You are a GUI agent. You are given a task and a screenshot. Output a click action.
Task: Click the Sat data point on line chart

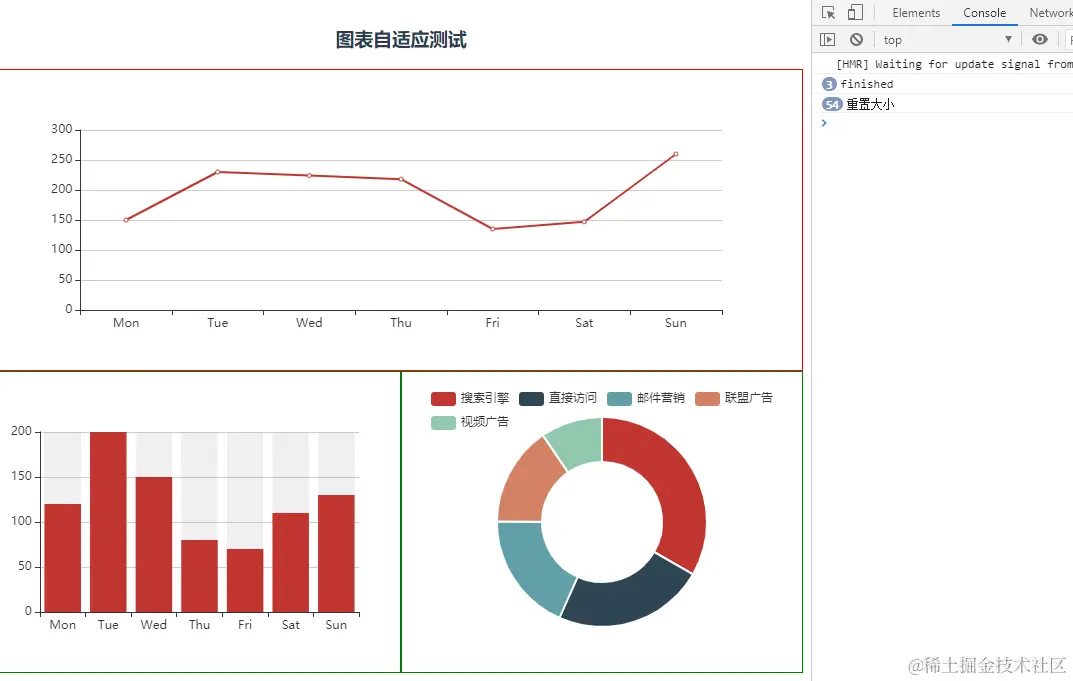coord(584,222)
